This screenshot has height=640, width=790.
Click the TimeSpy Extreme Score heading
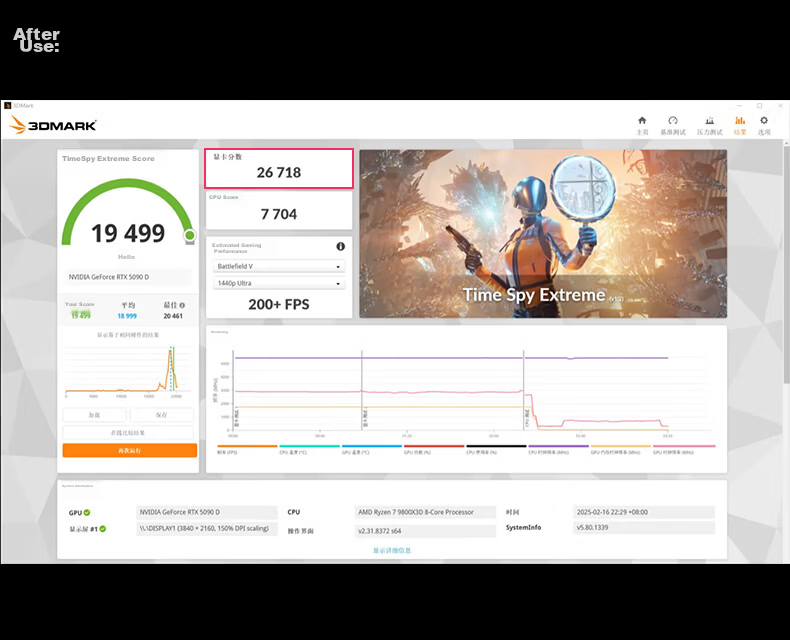click(x=108, y=158)
